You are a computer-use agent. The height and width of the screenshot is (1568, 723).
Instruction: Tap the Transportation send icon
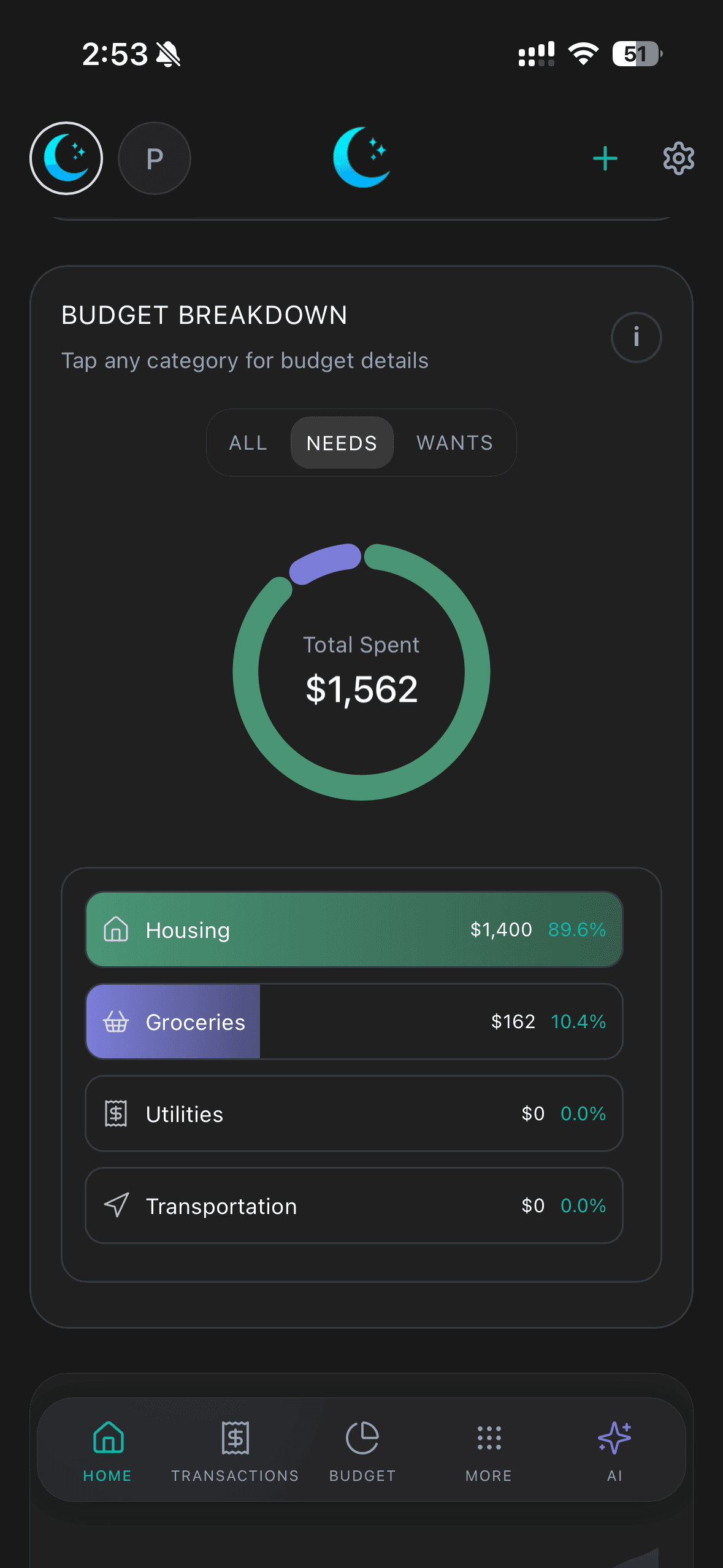tap(115, 1205)
